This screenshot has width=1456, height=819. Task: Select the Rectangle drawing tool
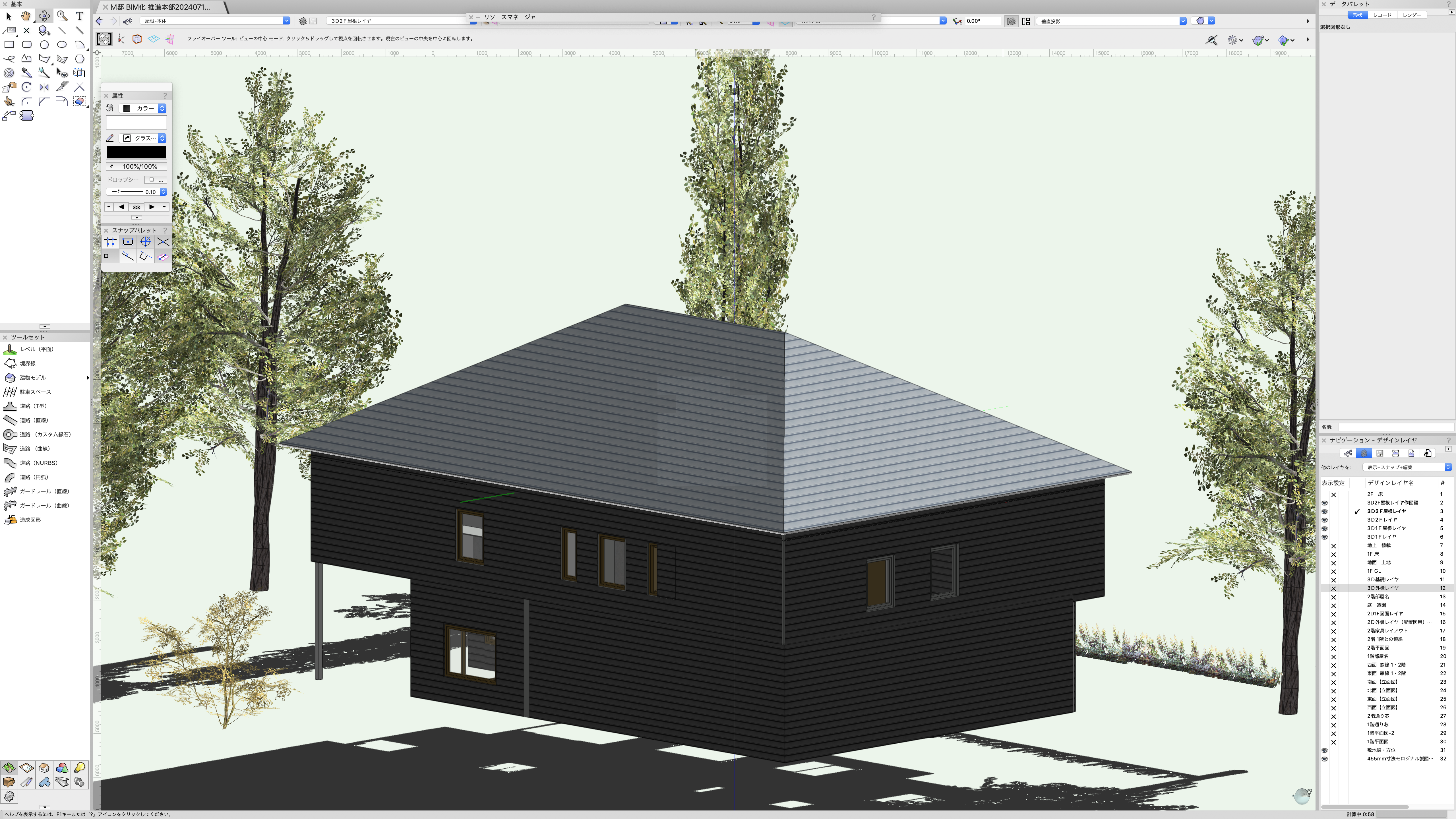click(x=9, y=45)
